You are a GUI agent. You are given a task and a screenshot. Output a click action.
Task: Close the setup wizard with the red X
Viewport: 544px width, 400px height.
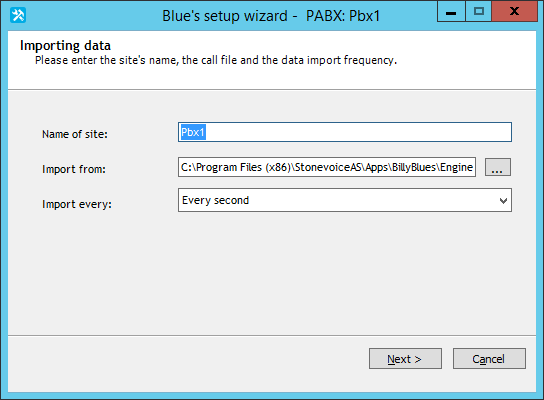tap(515, 12)
